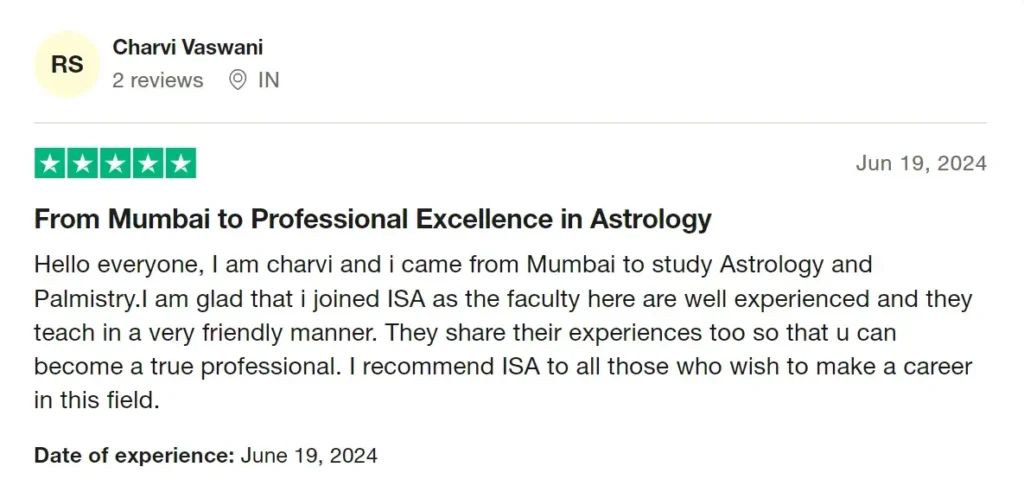Open the review title about Professional Excellence
This screenshot has width=1024, height=486.
(372, 220)
